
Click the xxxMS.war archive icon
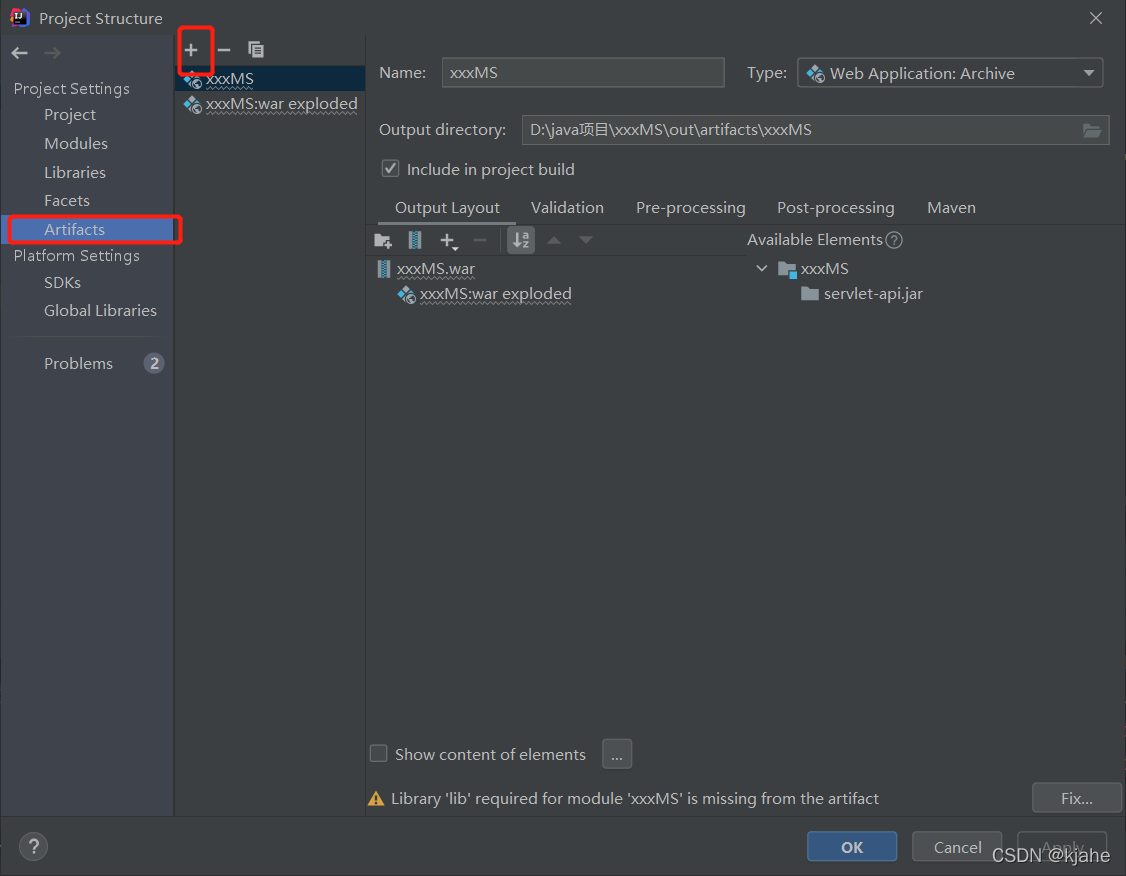(384, 269)
